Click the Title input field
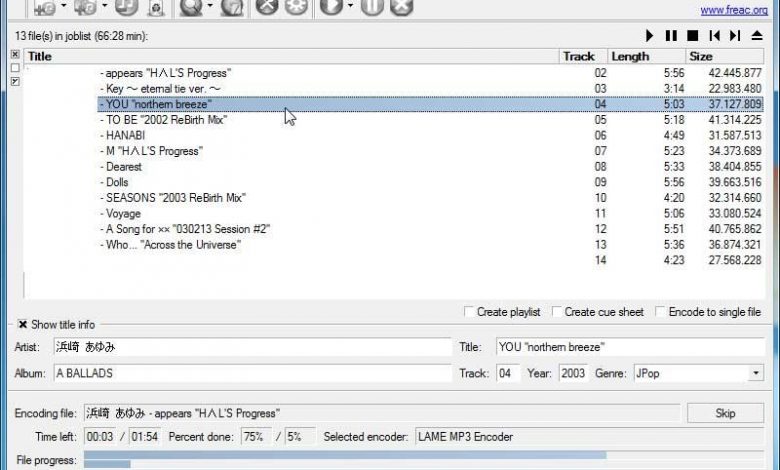 [630, 347]
